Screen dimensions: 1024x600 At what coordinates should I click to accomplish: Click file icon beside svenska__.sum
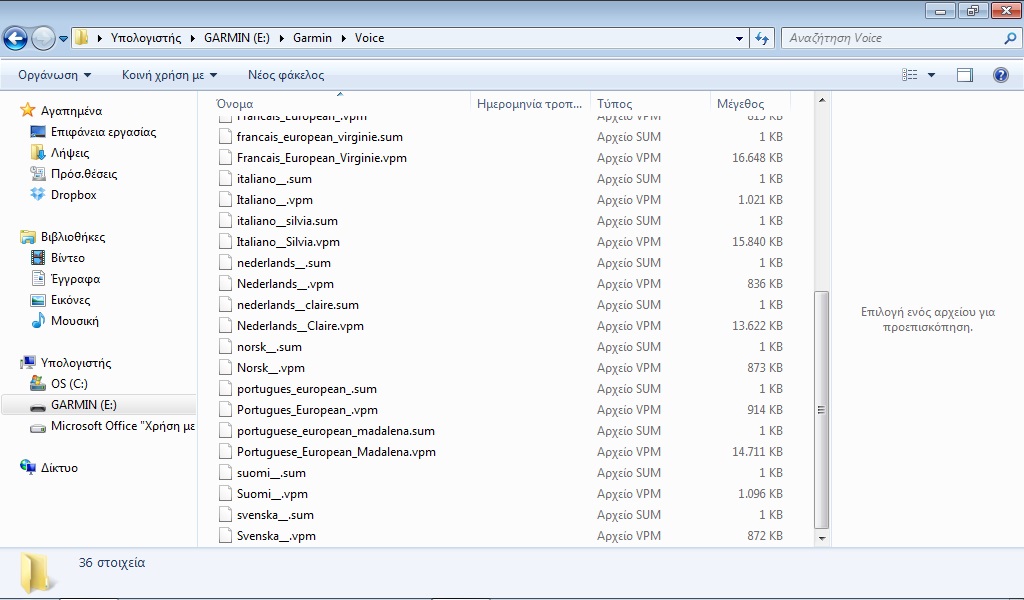pos(225,514)
